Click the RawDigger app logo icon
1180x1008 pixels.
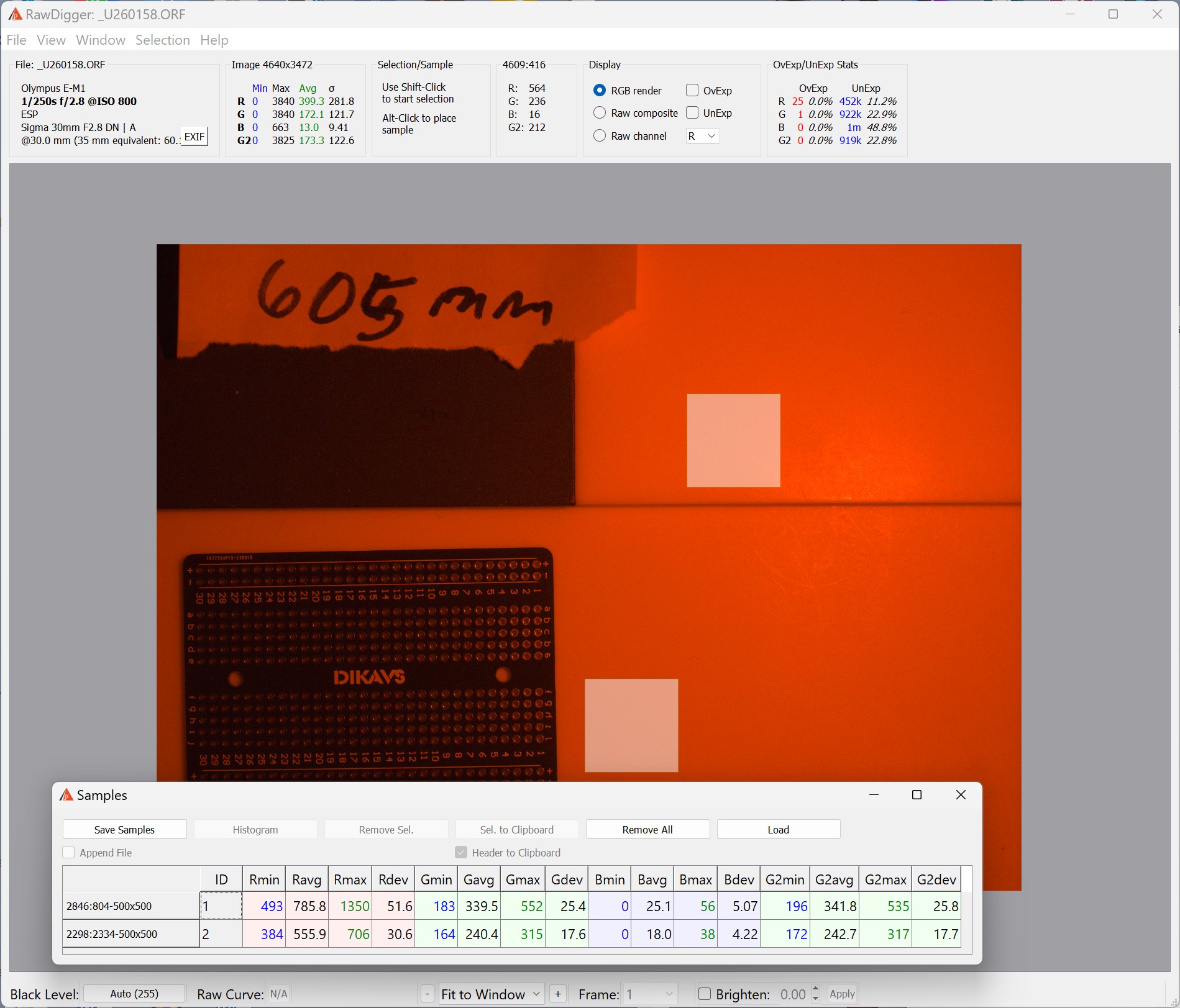[14, 14]
